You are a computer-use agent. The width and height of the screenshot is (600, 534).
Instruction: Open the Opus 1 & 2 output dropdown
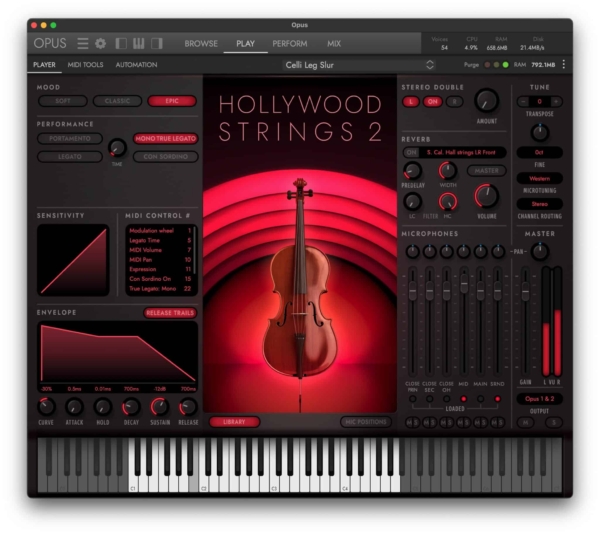click(x=540, y=399)
